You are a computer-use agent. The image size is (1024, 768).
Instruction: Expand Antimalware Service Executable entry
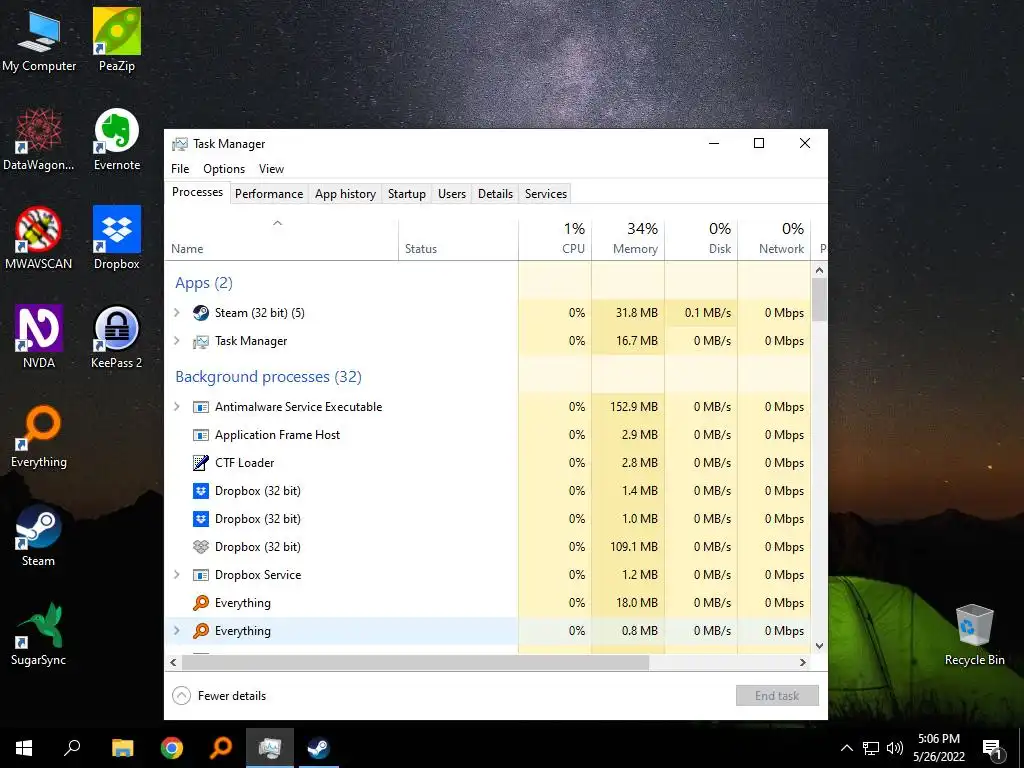[x=176, y=407]
